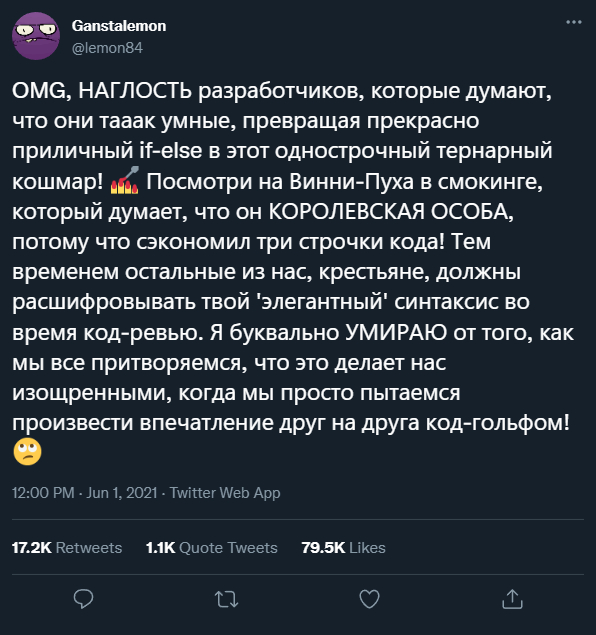This screenshot has width=596, height=635.
Task: Click the Twitter Web App source link
Action: point(225,493)
